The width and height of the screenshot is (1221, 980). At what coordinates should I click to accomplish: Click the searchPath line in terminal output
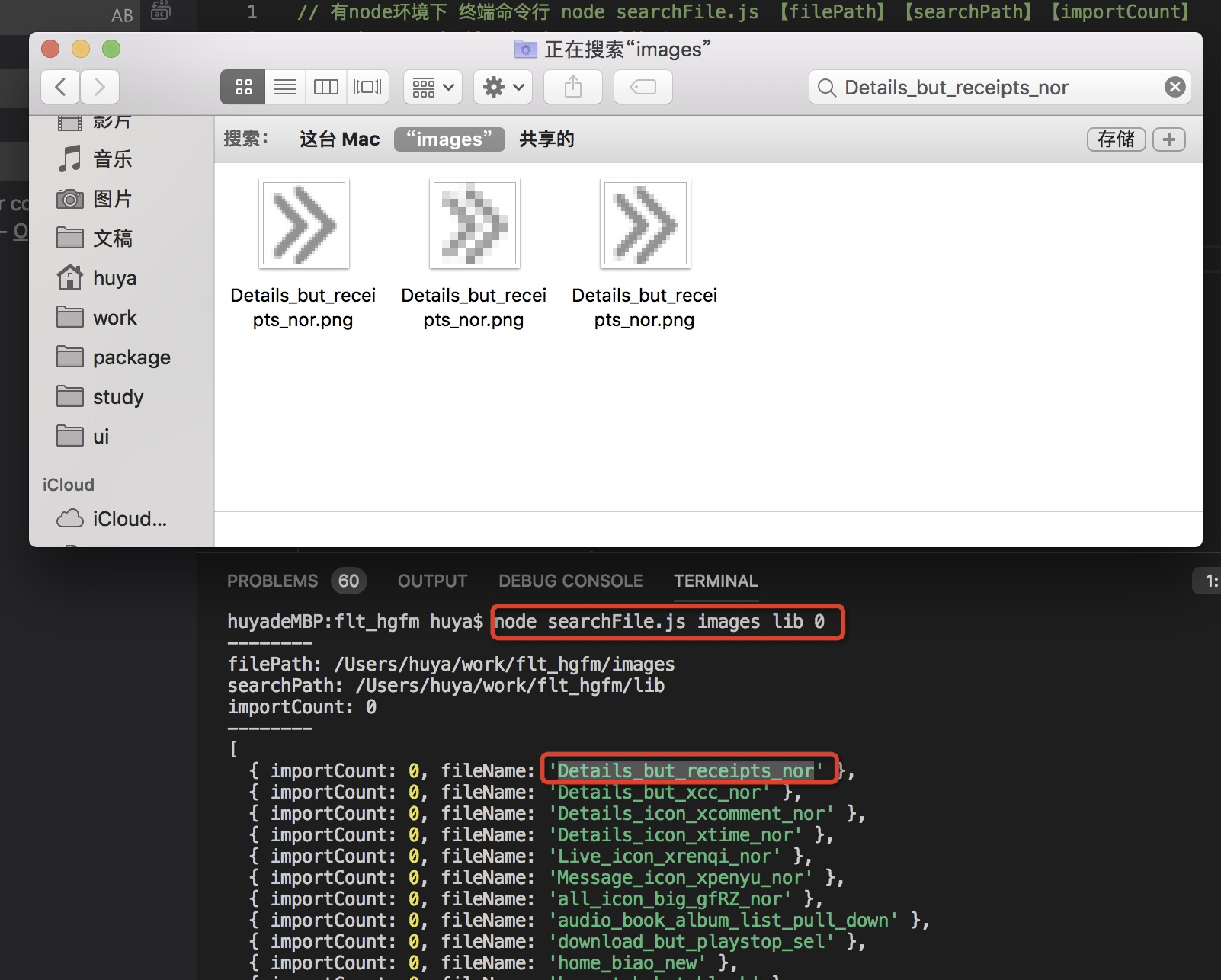446,686
